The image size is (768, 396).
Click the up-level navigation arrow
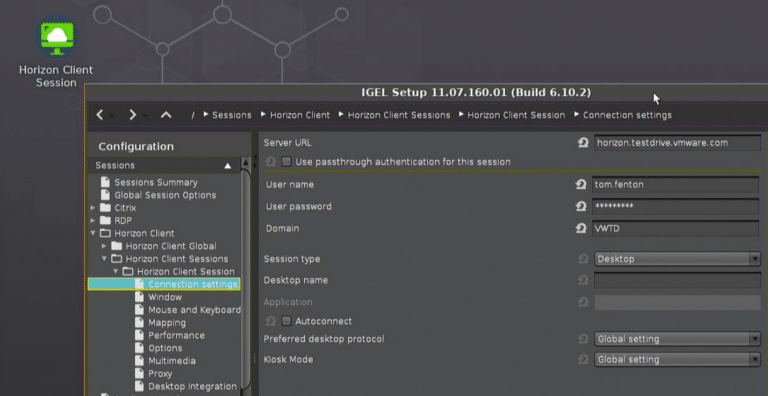click(166, 115)
